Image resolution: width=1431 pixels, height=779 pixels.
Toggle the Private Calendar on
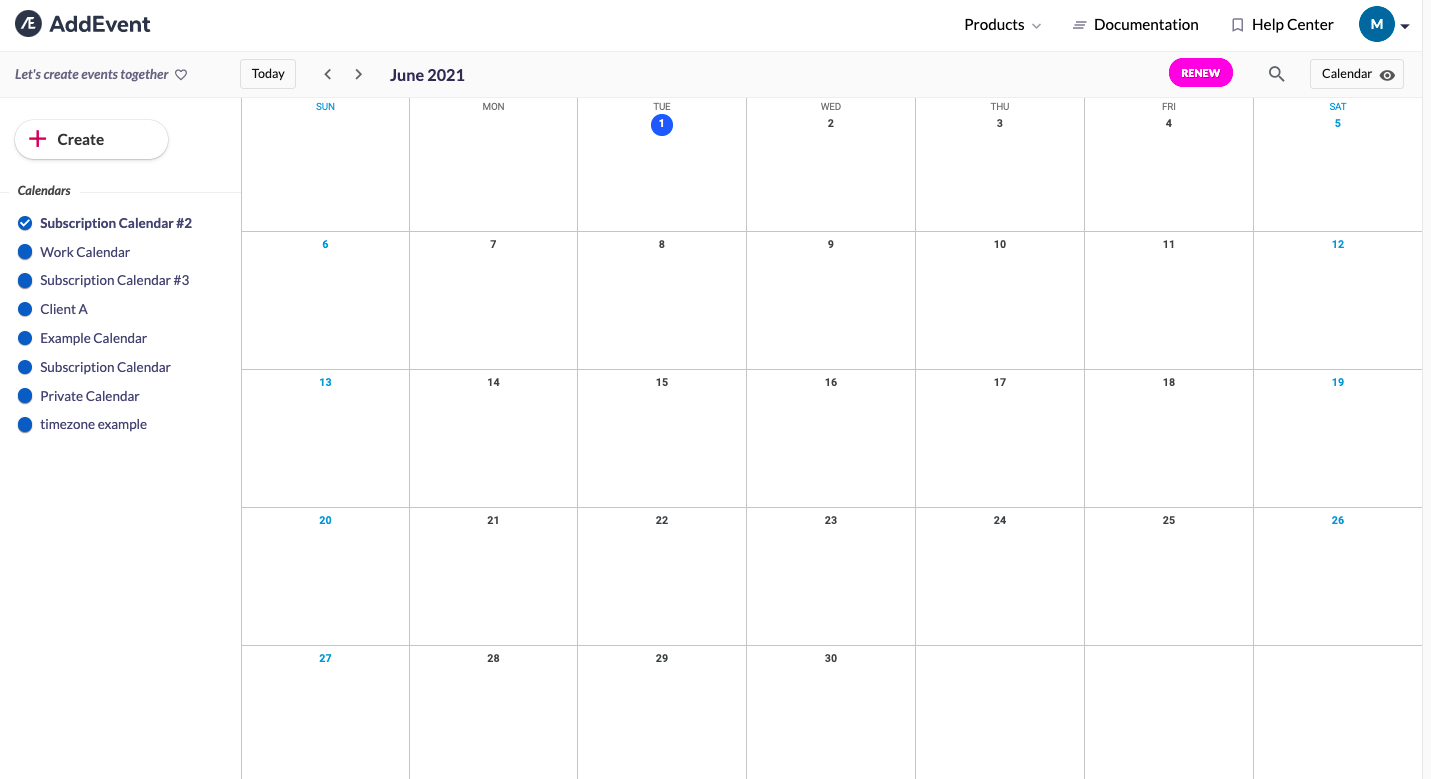point(24,396)
